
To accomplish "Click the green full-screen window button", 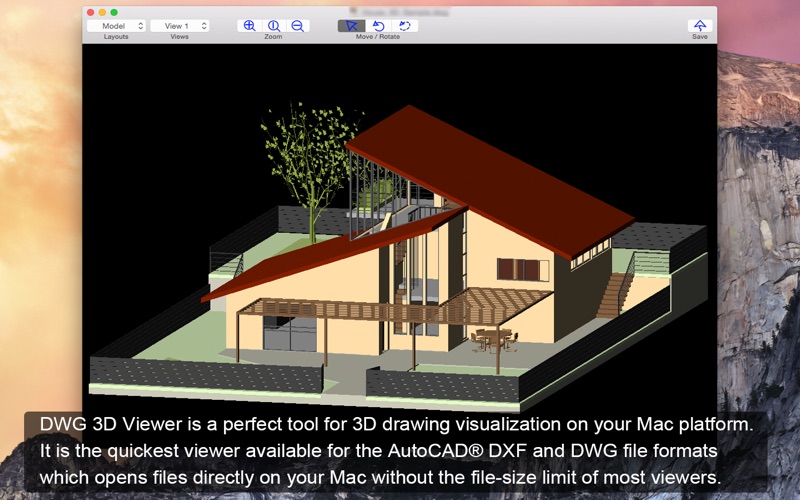I will tap(114, 12).
